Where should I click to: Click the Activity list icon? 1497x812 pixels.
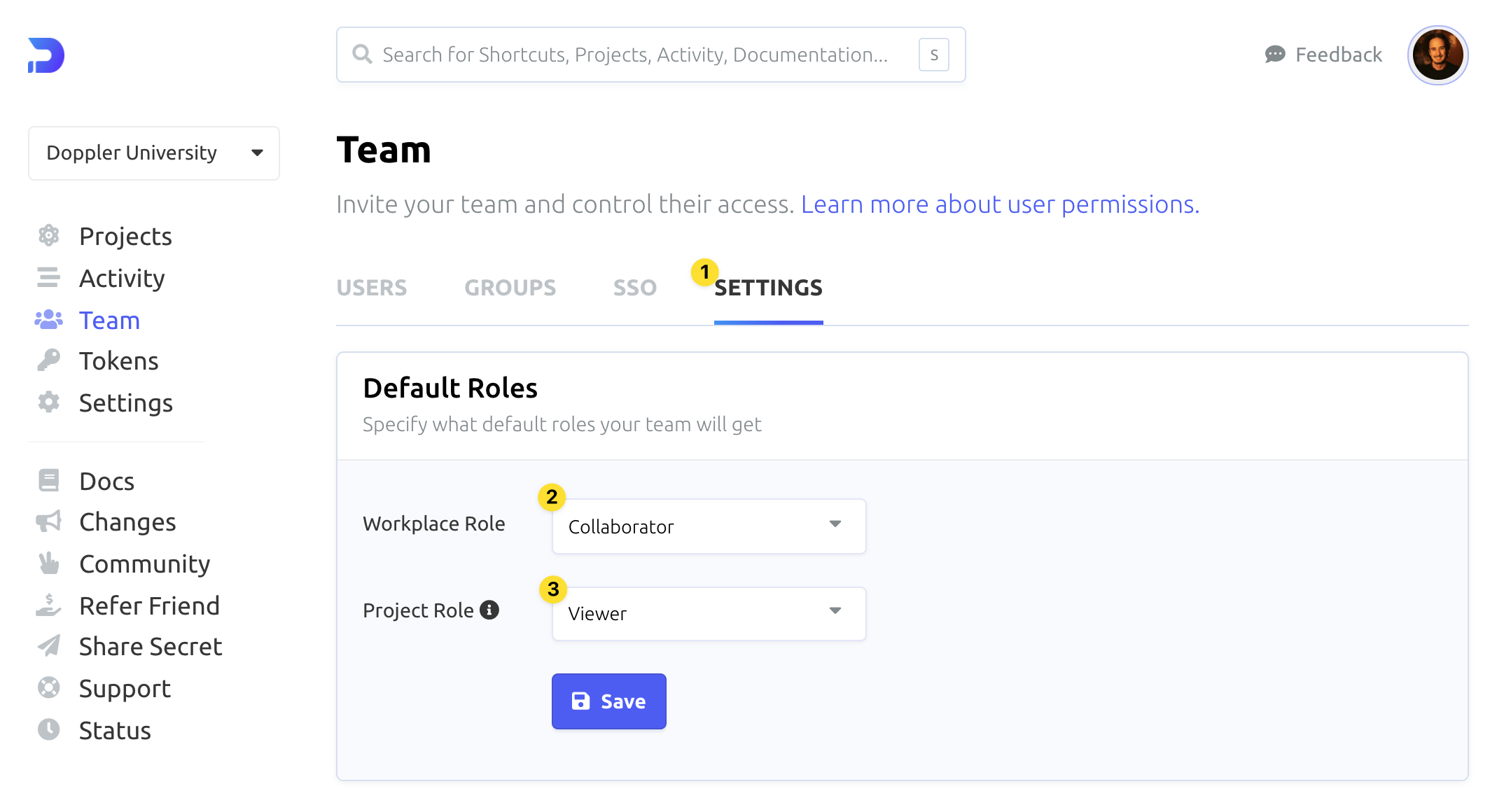pyautogui.click(x=48, y=278)
